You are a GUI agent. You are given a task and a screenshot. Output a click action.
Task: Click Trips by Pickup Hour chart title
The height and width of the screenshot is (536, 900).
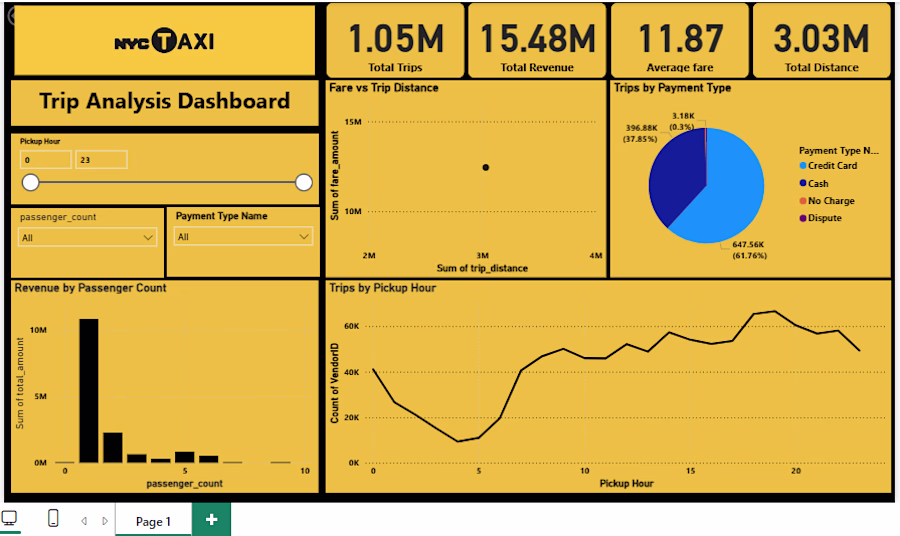[383, 288]
